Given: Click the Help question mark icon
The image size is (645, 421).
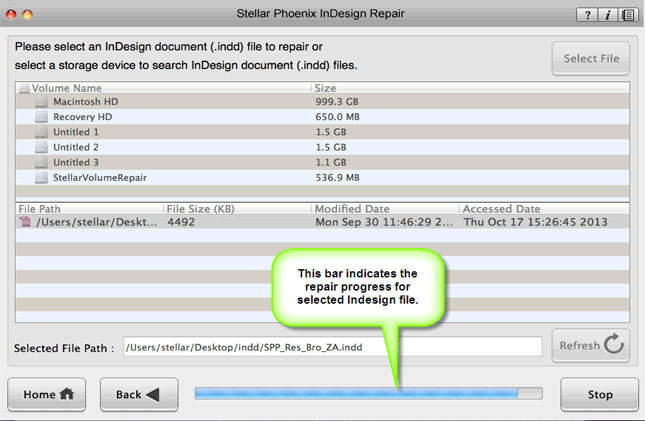Looking at the screenshot, I should tap(586, 14).
